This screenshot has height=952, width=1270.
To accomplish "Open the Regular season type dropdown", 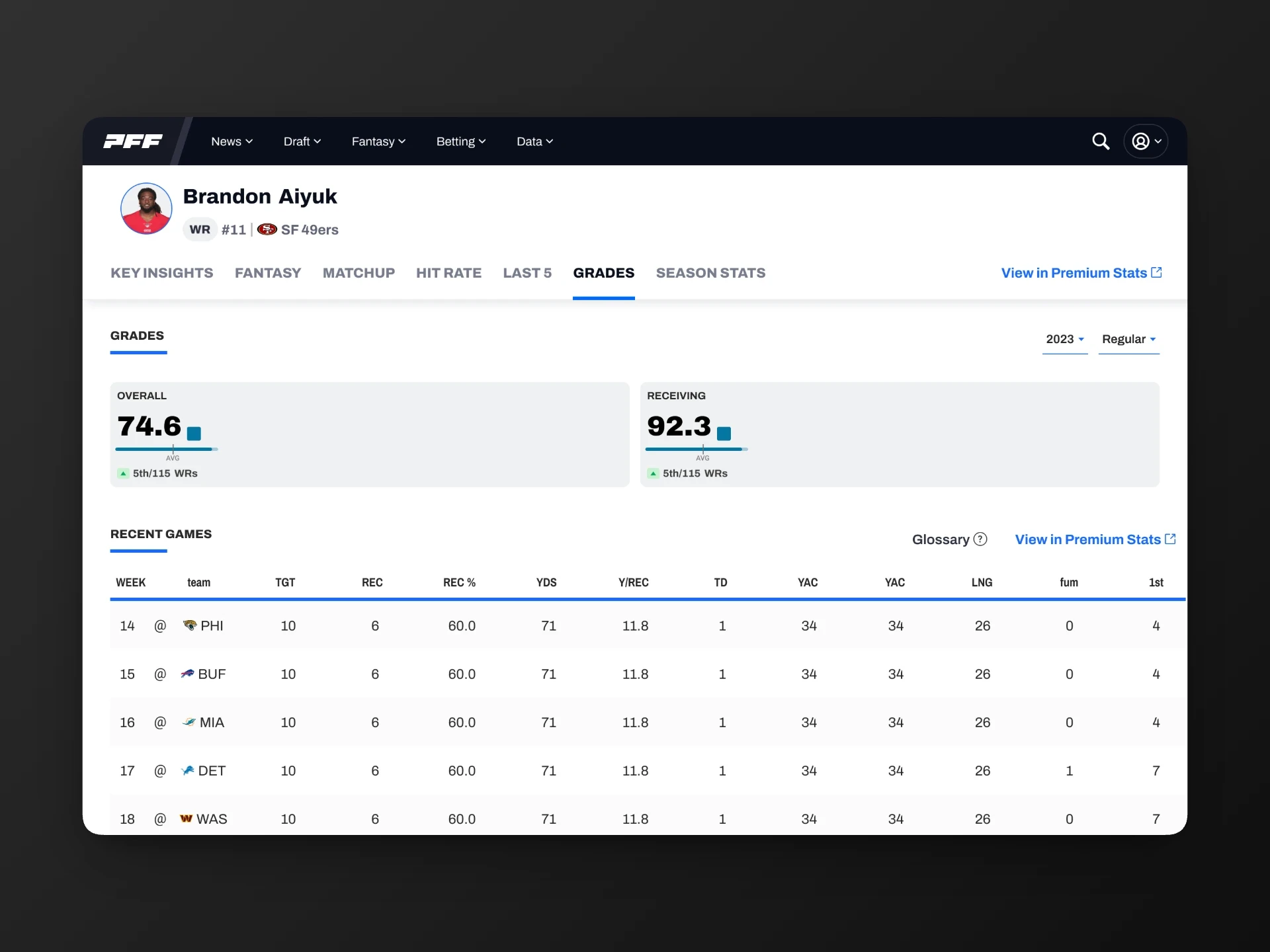I will pyautogui.click(x=1128, y=339).
